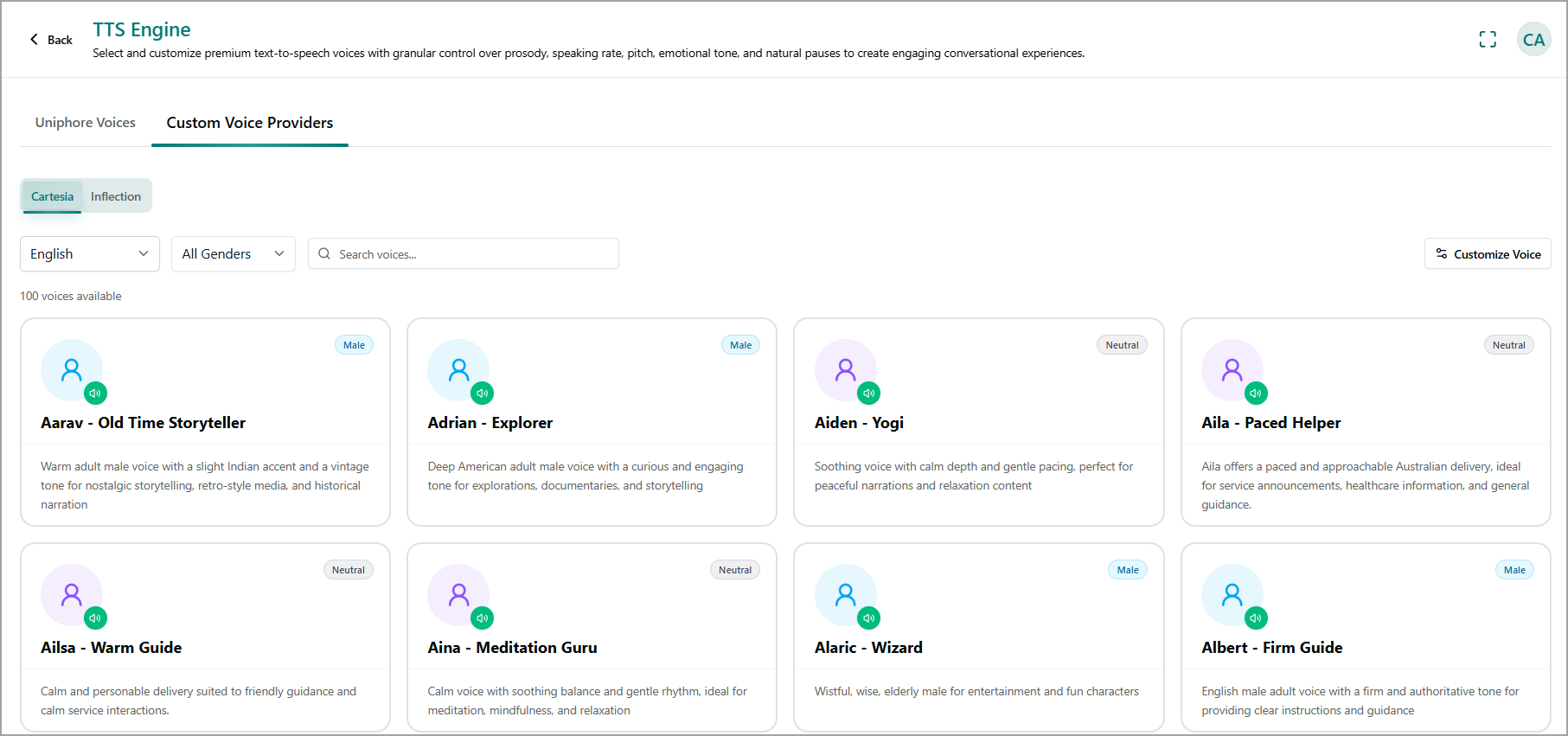Select the Aila - Paced Helper title
The image size is (1568, 736).
[1271, 423]
